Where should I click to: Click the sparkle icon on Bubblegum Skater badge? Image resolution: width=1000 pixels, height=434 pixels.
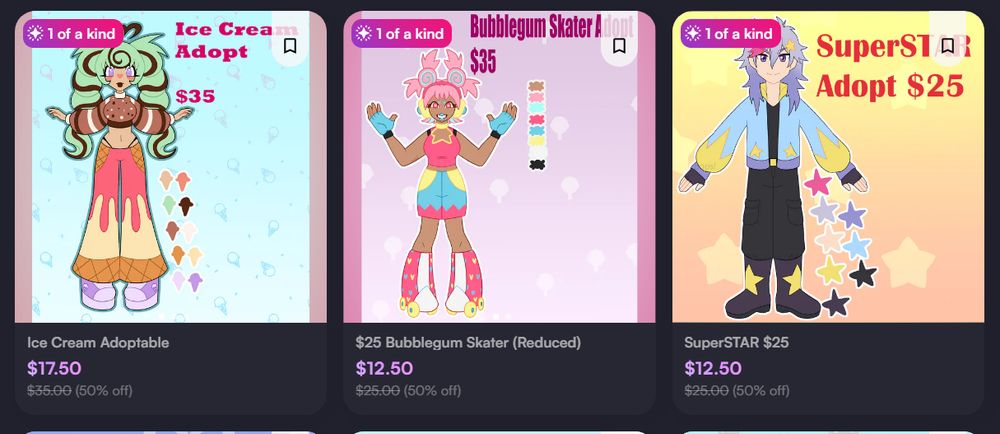364,34
